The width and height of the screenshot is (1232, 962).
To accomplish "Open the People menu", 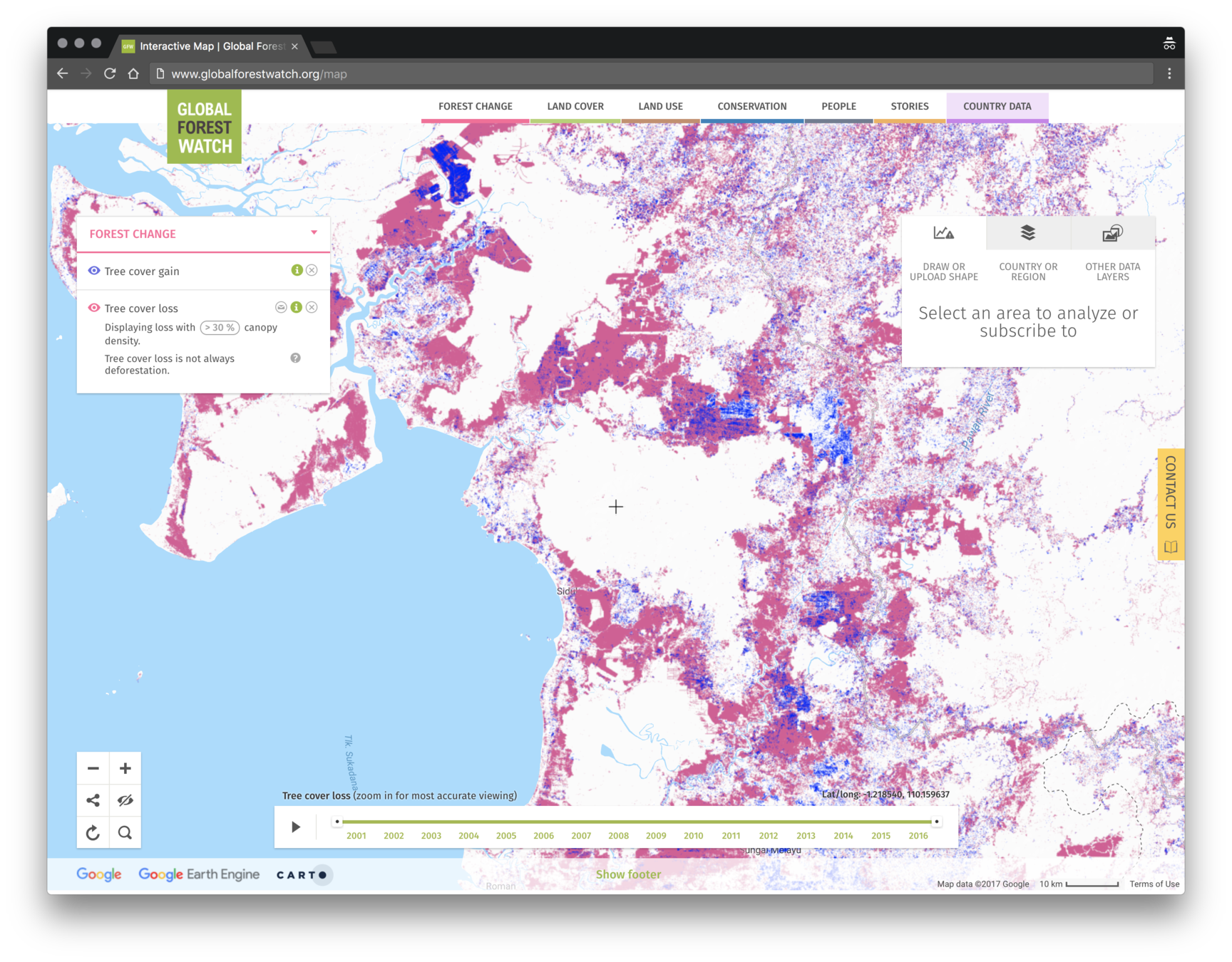I will [x=838, y=106].
